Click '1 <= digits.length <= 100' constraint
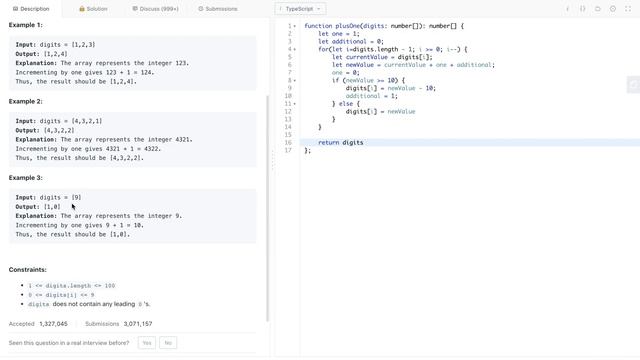 point(71,286)
